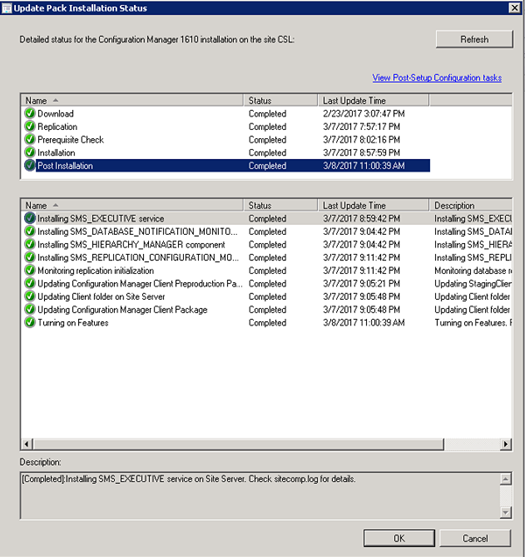Sort lower list by Last Update Time header

click(x=373, y=205)
